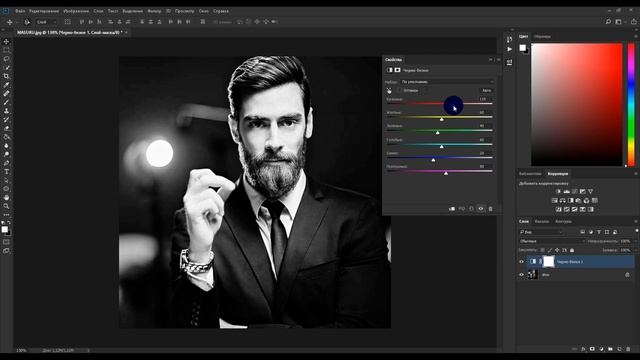
Task: Toggle lock transparent pixels in Layers panel
Action: 542,250
